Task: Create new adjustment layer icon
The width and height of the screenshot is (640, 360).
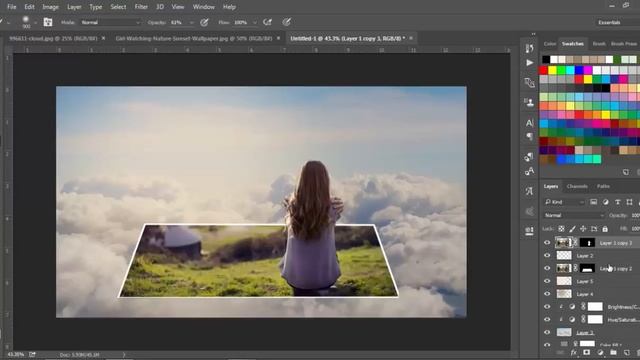Action: (x=600, y=352)
